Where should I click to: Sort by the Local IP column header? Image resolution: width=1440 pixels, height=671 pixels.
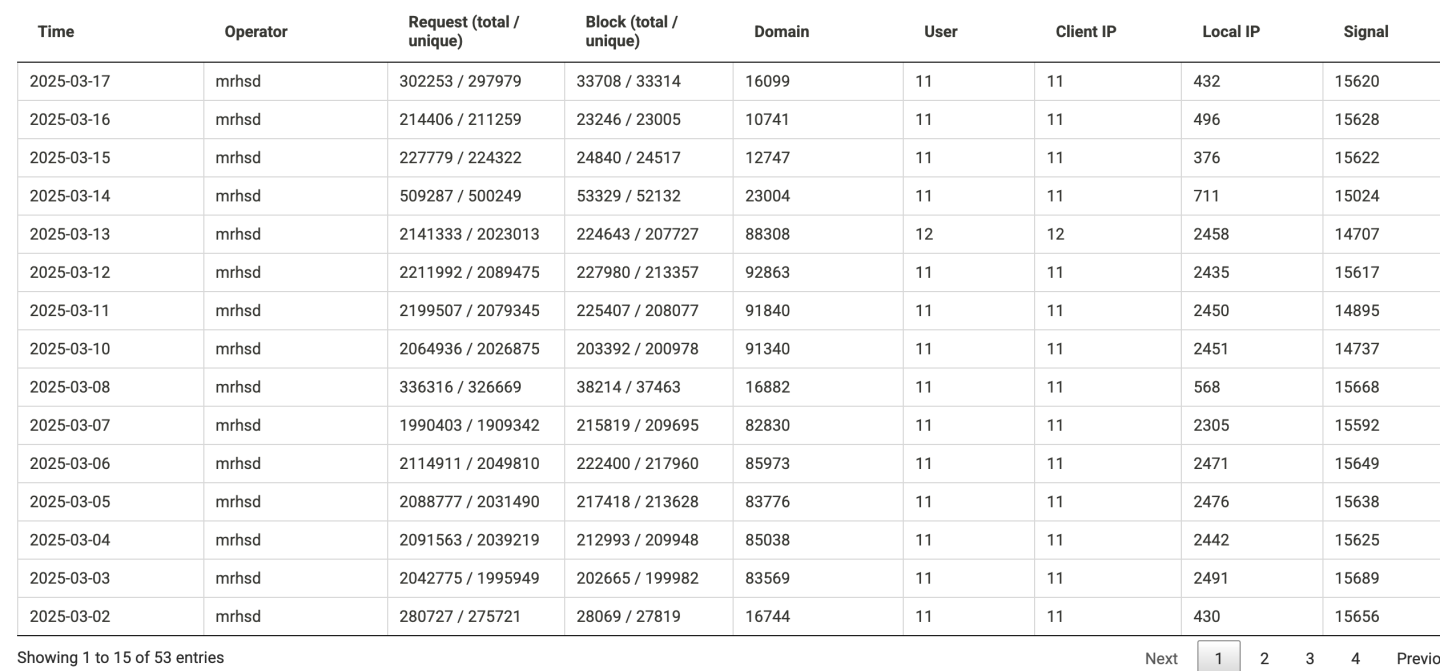point(1231,32)
